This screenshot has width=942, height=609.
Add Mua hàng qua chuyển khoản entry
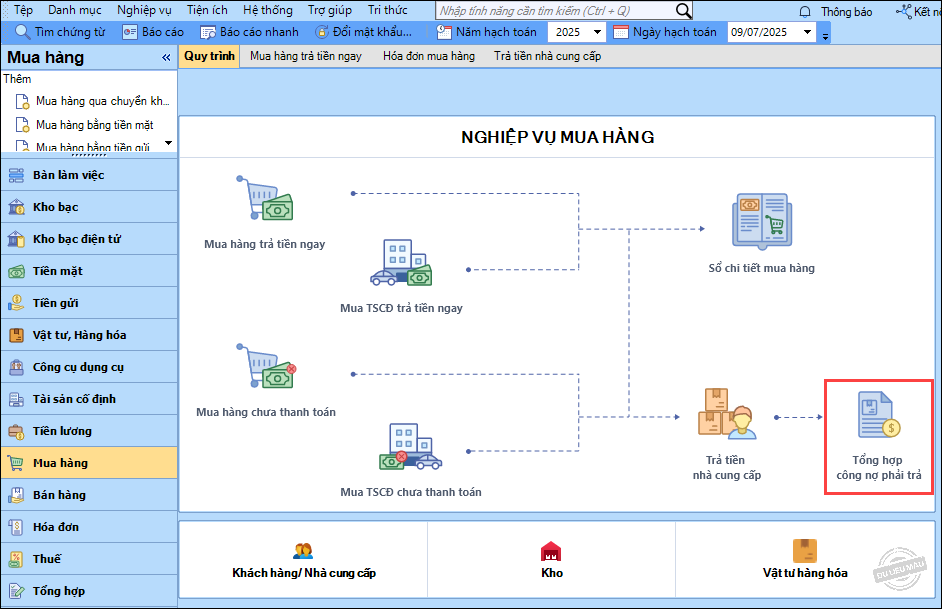point(93,101)
